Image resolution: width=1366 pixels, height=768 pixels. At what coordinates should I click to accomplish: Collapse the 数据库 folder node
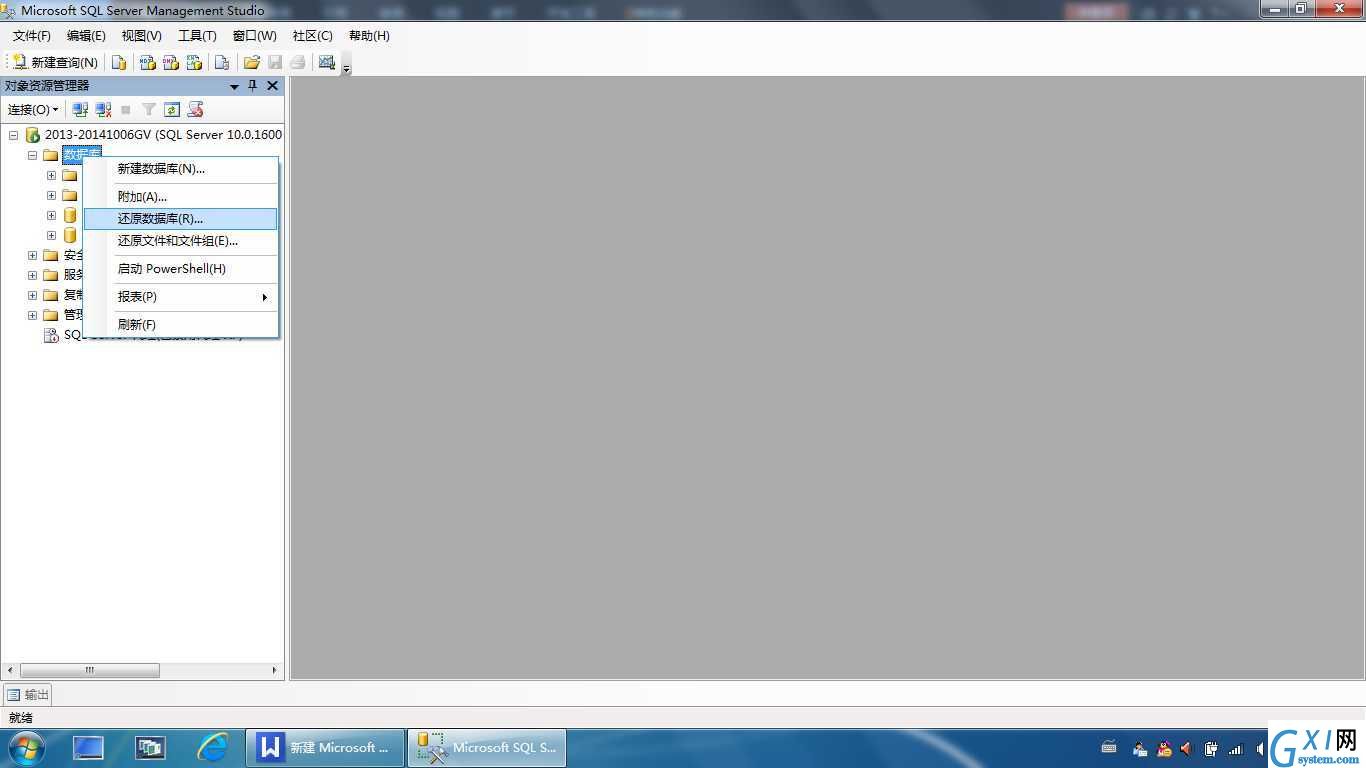pos(32,155)
